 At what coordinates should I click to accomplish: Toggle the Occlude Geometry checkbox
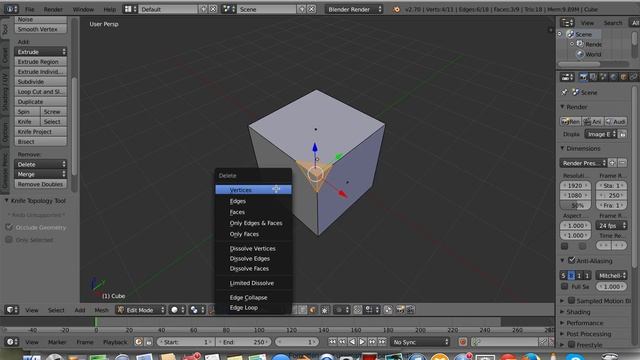(x=9, y=227)
